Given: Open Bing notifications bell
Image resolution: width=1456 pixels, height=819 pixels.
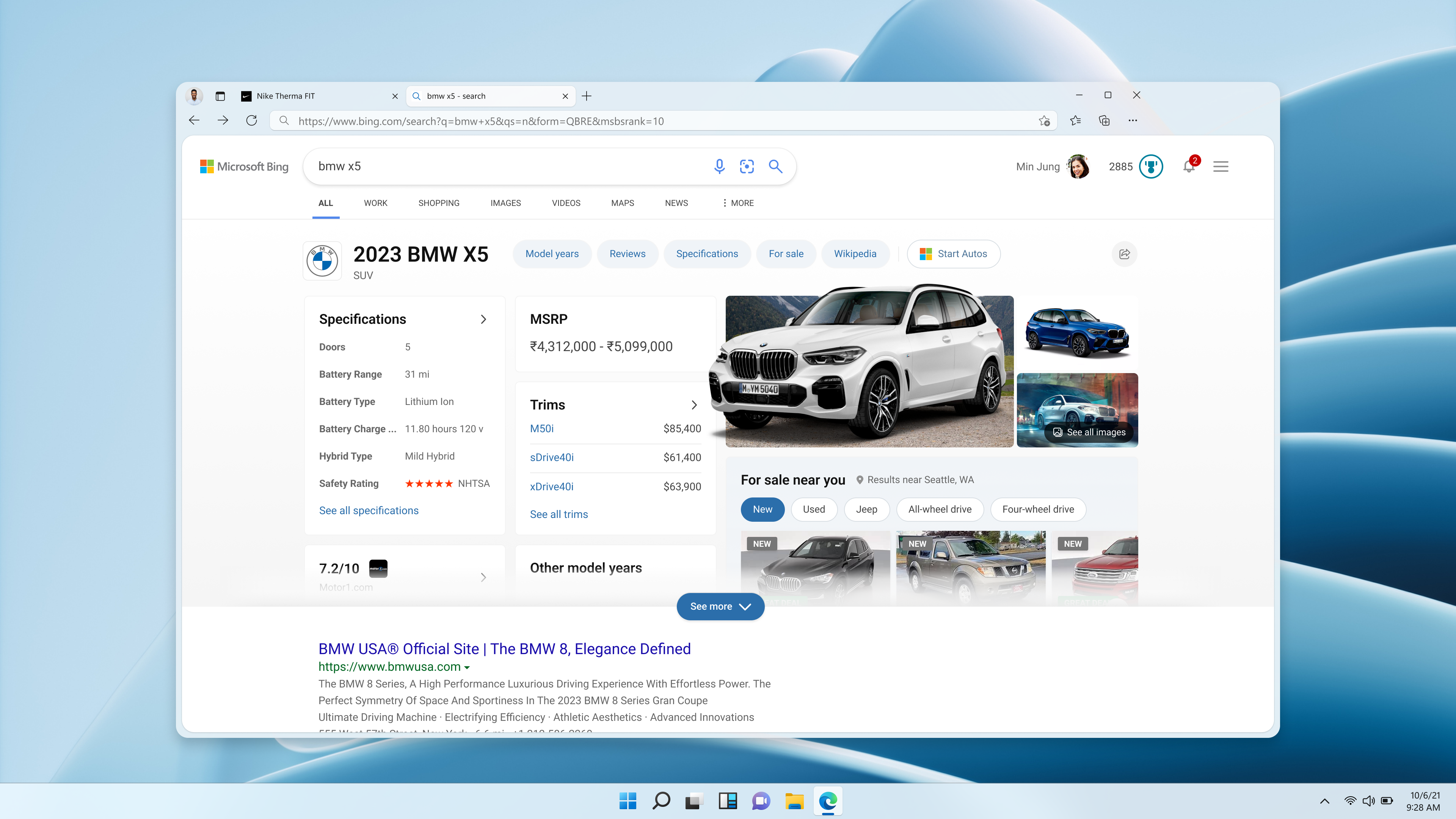Looking at the screenshot, I should (1189, 166).
